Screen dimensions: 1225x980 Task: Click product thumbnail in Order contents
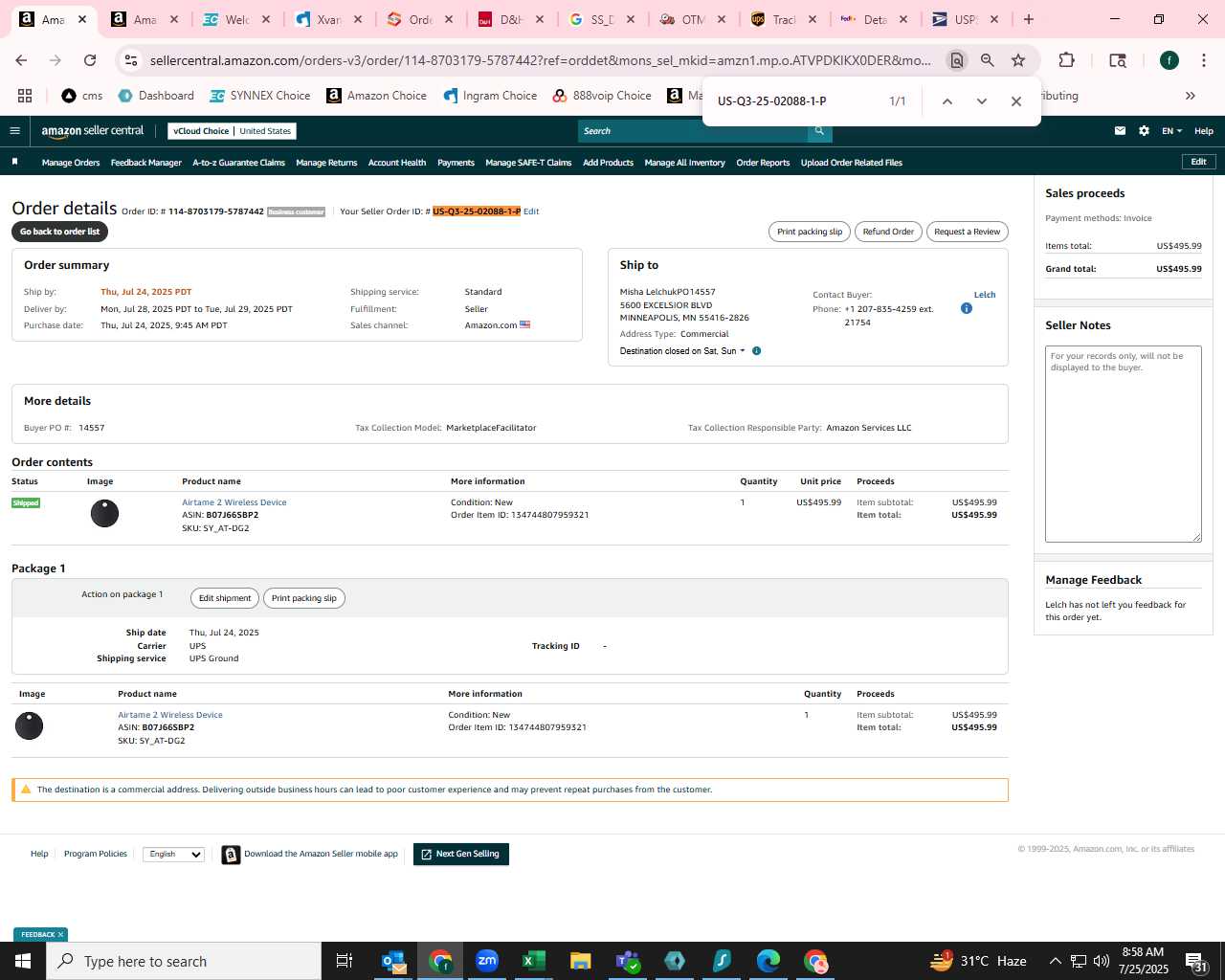tap(104, 514)
